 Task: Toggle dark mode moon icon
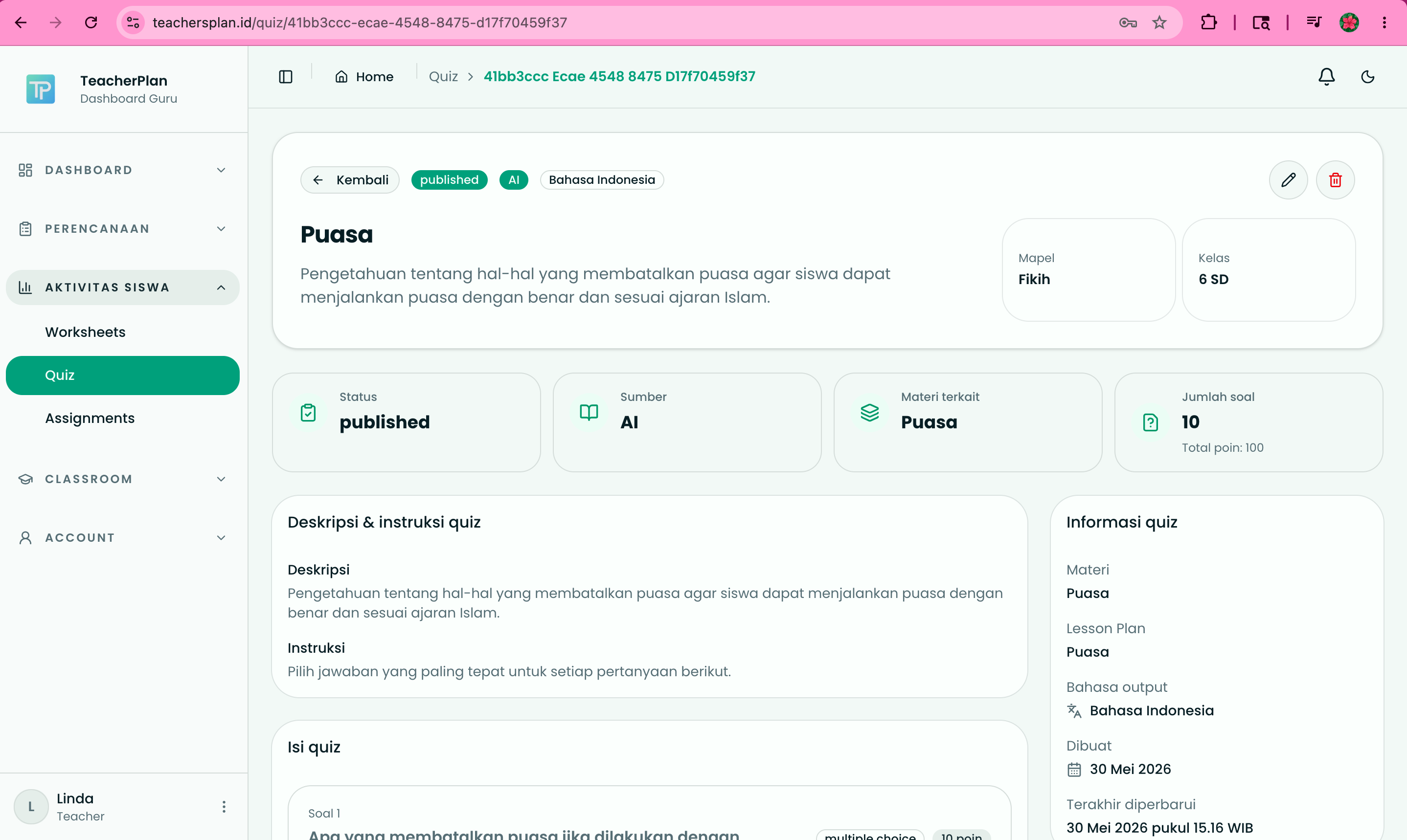coord(1367,76)
